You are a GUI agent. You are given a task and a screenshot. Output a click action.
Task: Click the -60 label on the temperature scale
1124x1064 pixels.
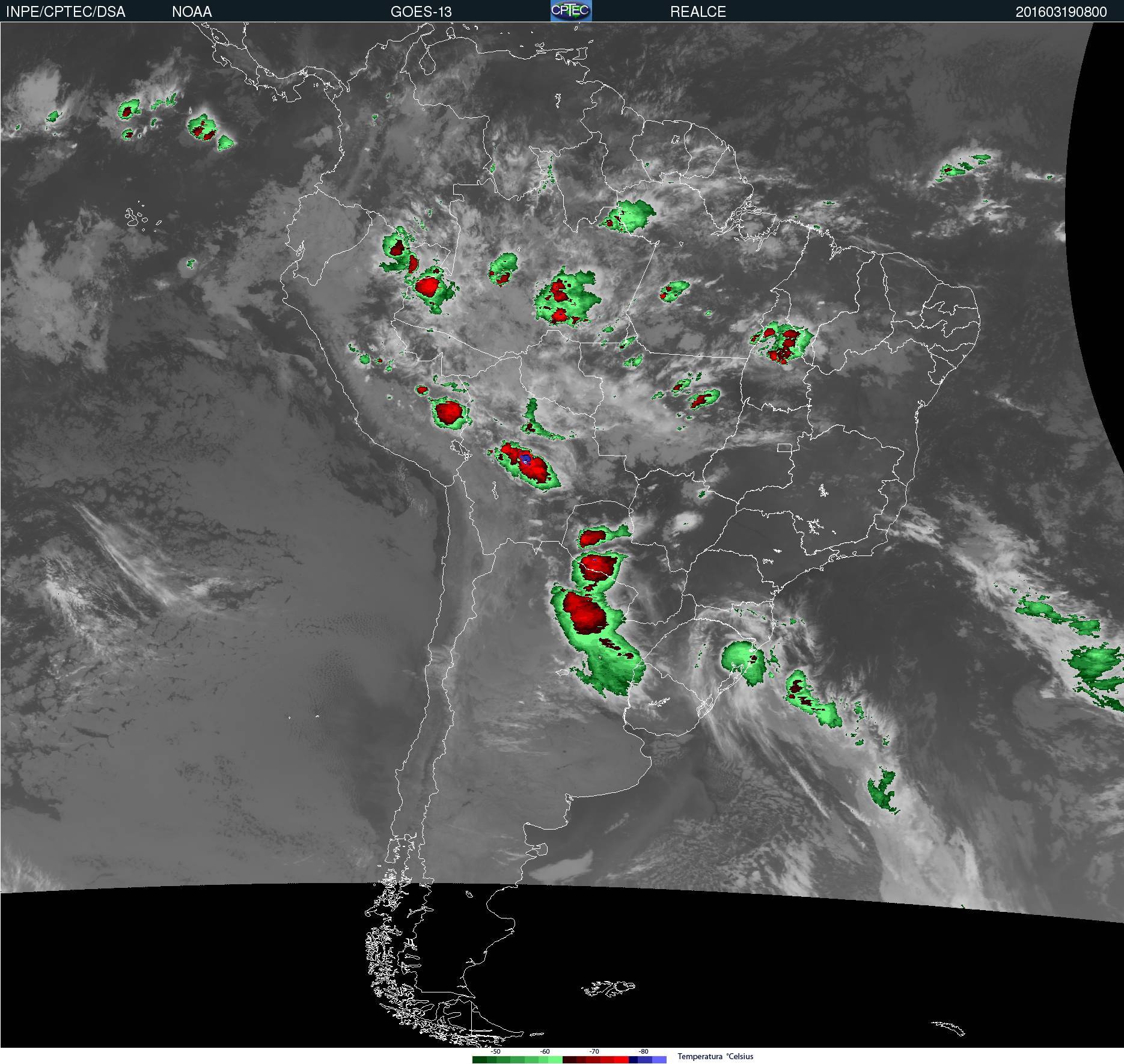tap(545, 1051)
